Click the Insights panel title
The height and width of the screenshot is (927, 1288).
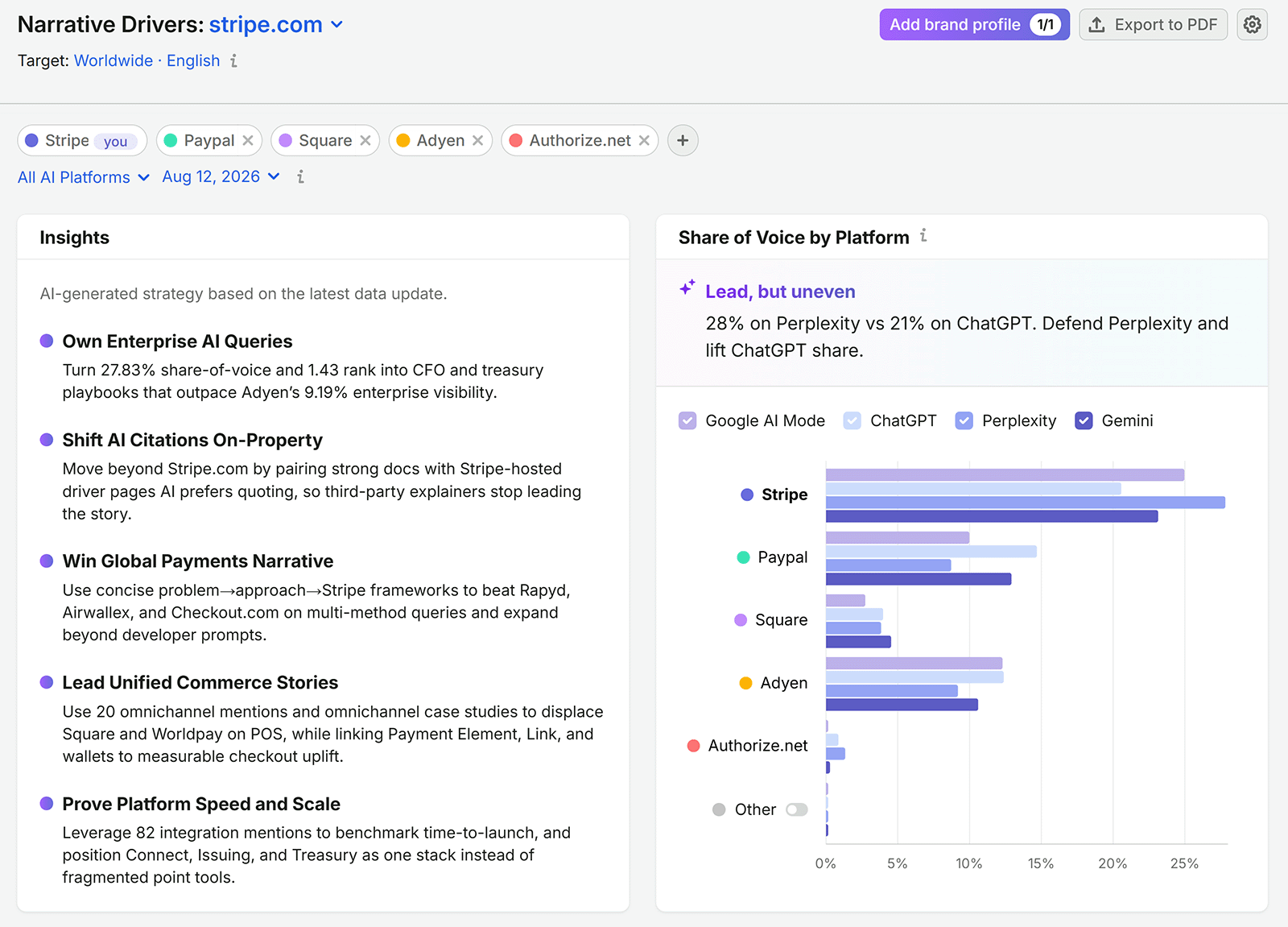pyautogui.click(x=74, y=238)
